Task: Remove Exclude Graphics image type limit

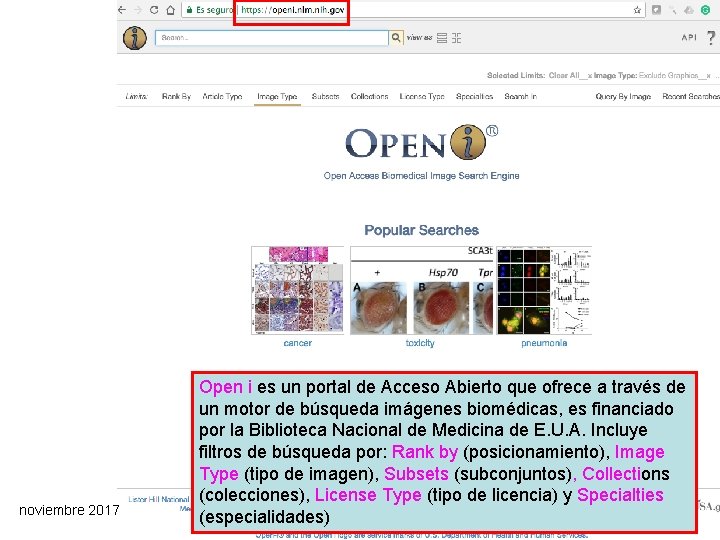Action: point(709,75)
